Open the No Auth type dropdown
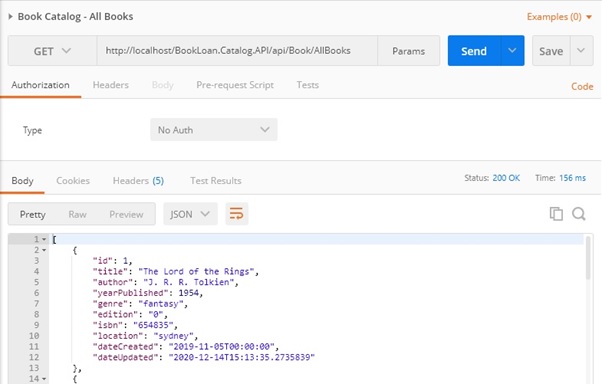Viewport: 602px width, 384px height. [214, 130]
